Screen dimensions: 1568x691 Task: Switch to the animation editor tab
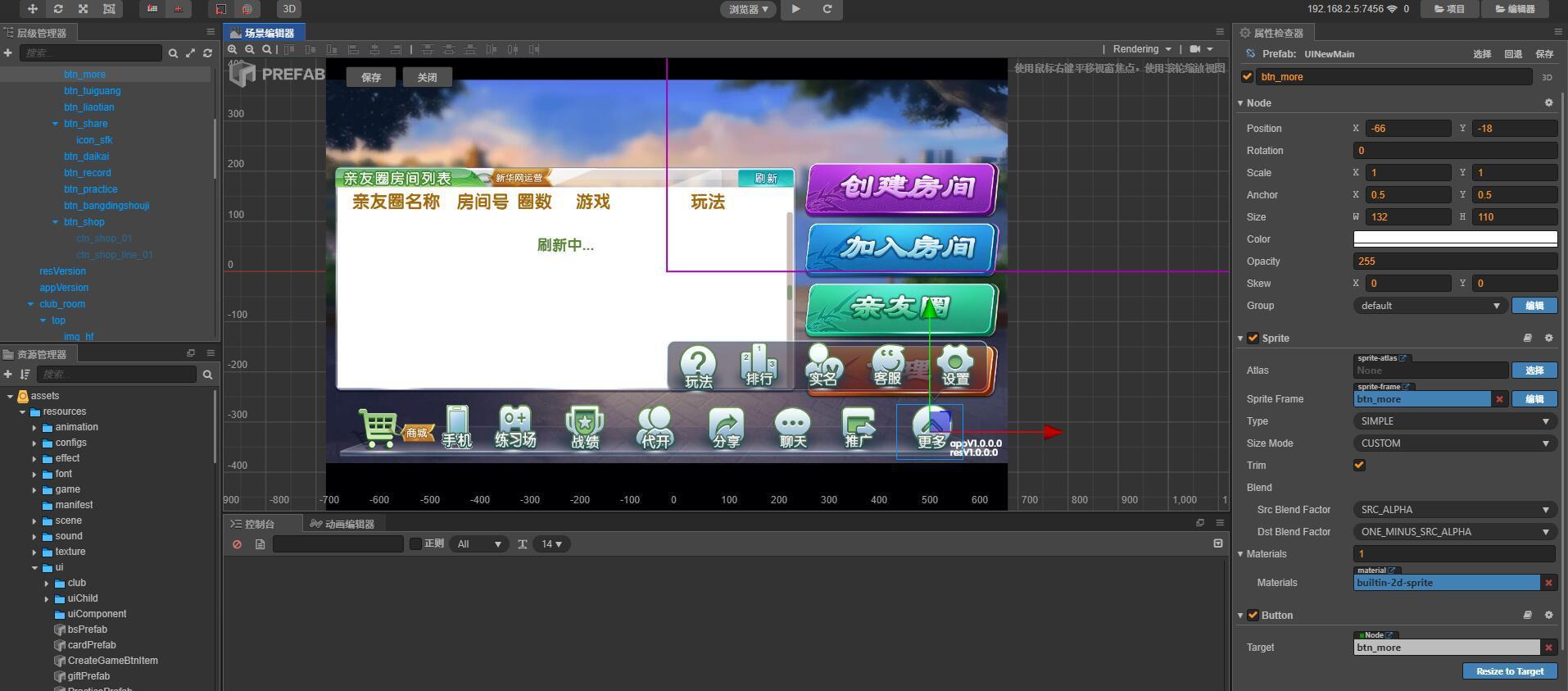point(342,524)
